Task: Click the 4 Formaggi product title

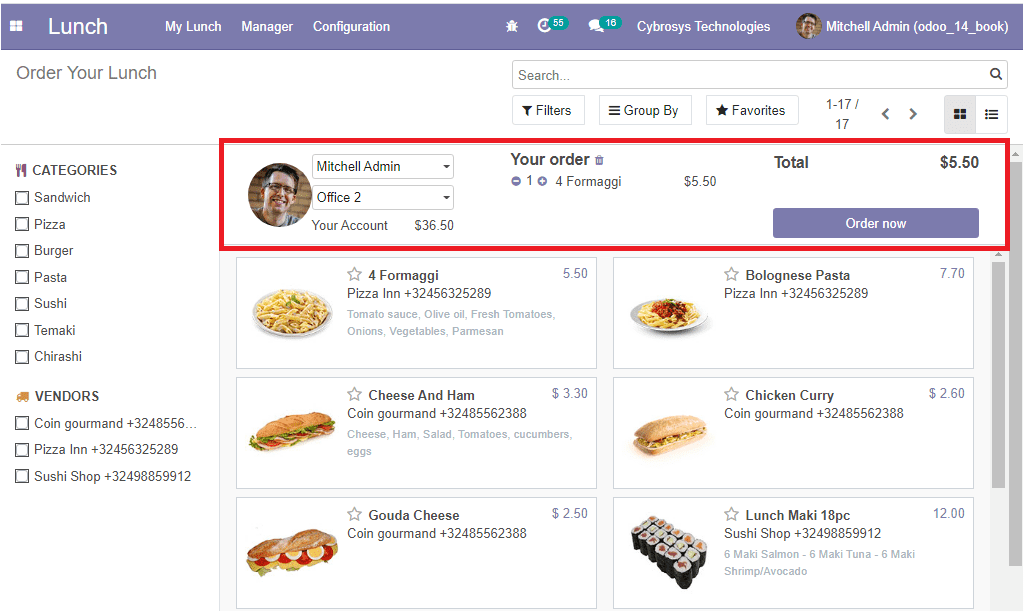Action: click(x=403, y=275)
